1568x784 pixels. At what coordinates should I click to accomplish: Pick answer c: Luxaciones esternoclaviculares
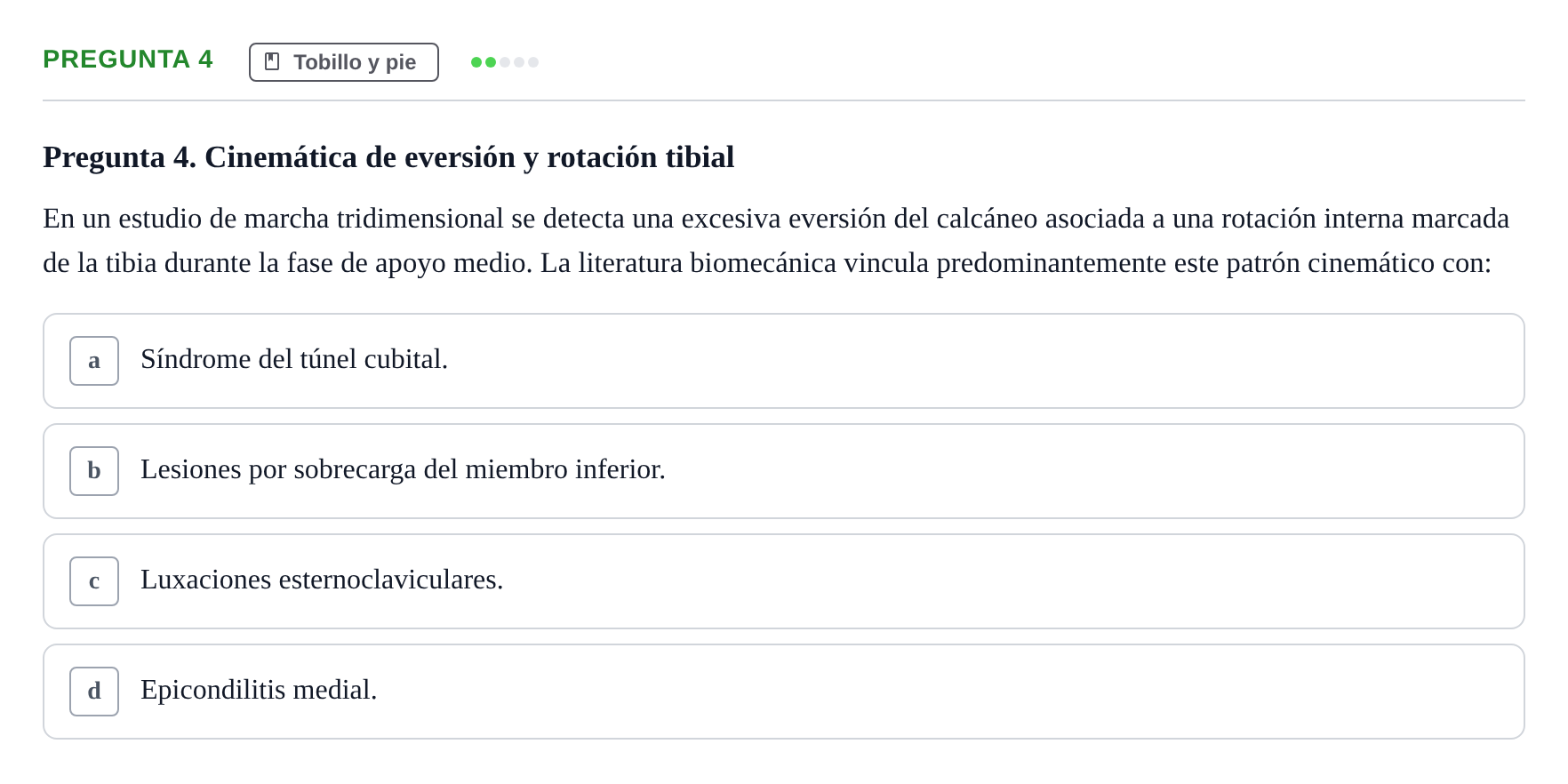click(x=784, y=581)
